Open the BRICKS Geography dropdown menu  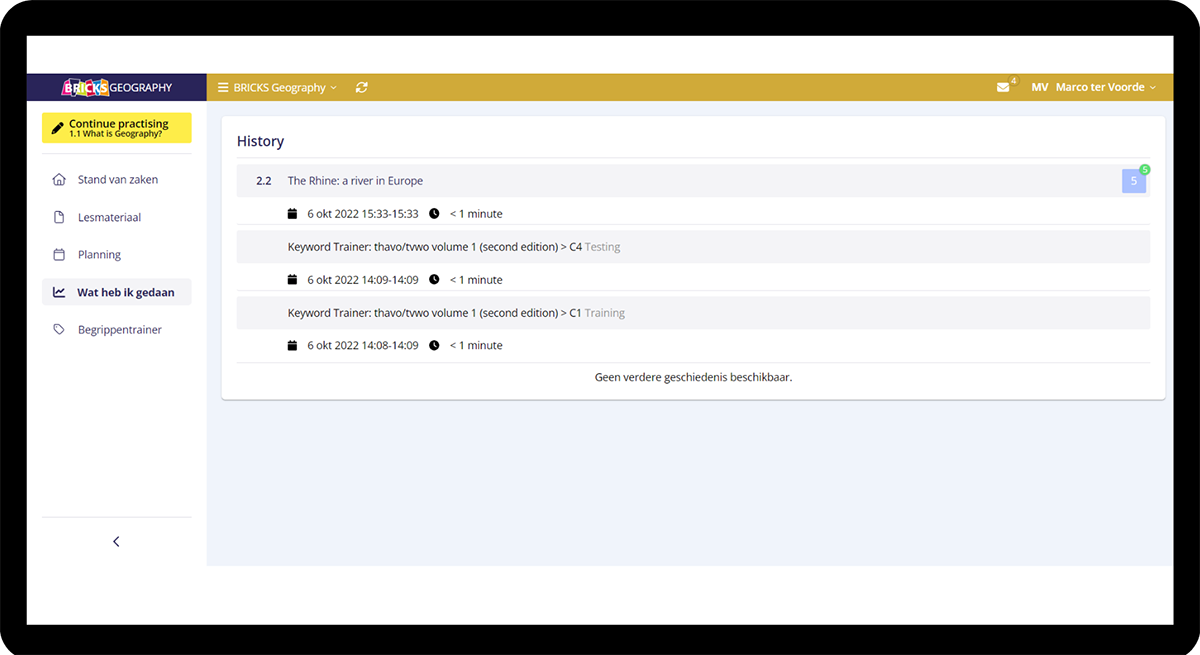click(277, 88)
